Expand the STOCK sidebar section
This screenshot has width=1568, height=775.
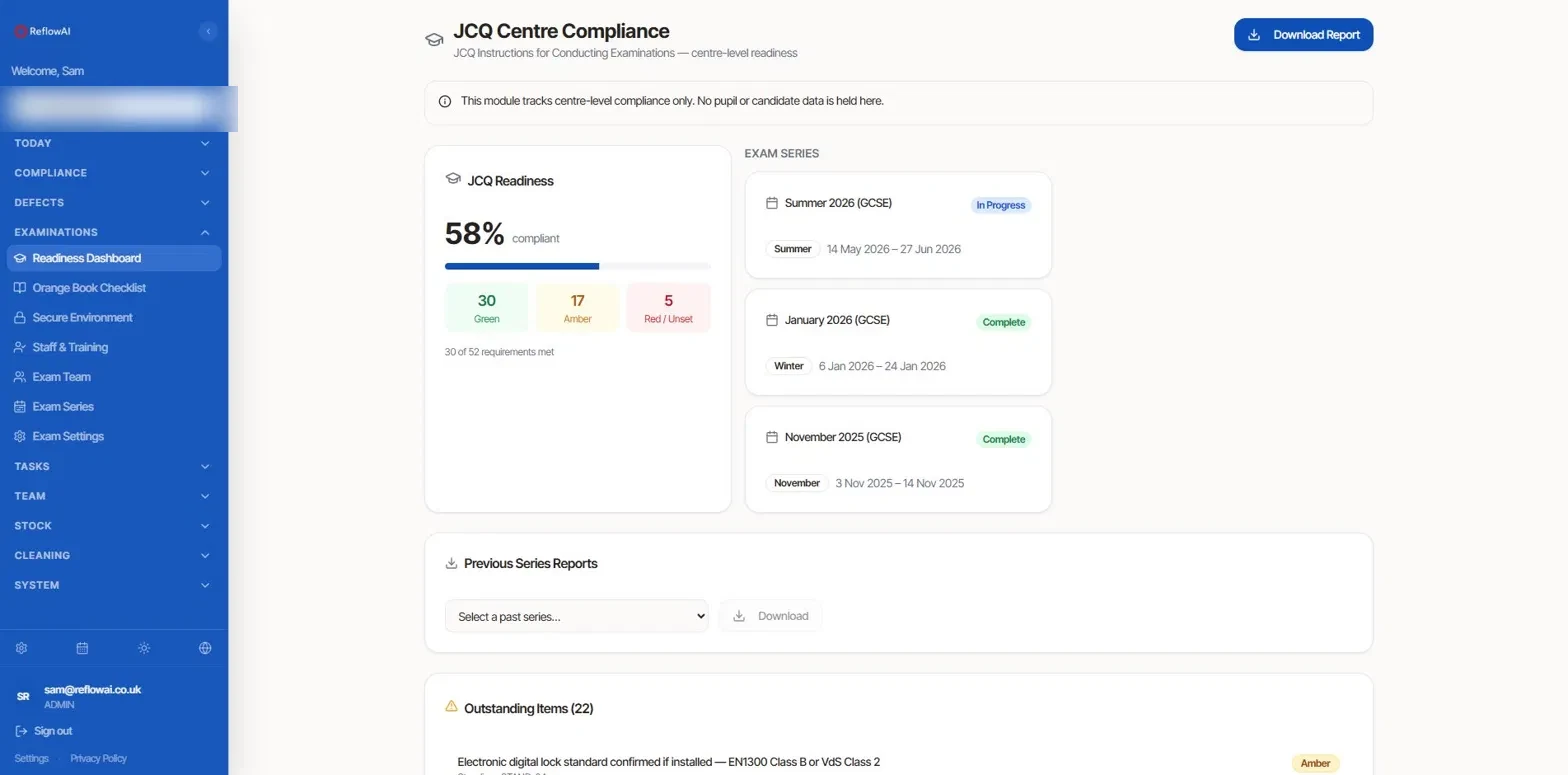pyautogui.click(x=114, y=526)
